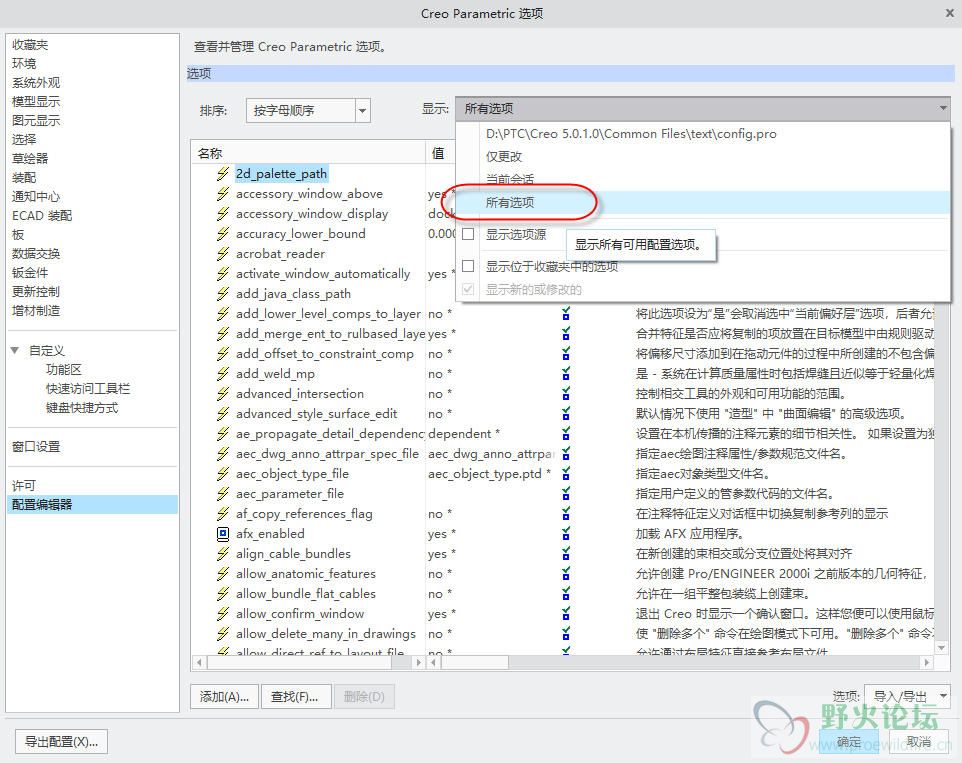
Task: Open 钣金件 category in sidebar
Action: coord(30,273)
